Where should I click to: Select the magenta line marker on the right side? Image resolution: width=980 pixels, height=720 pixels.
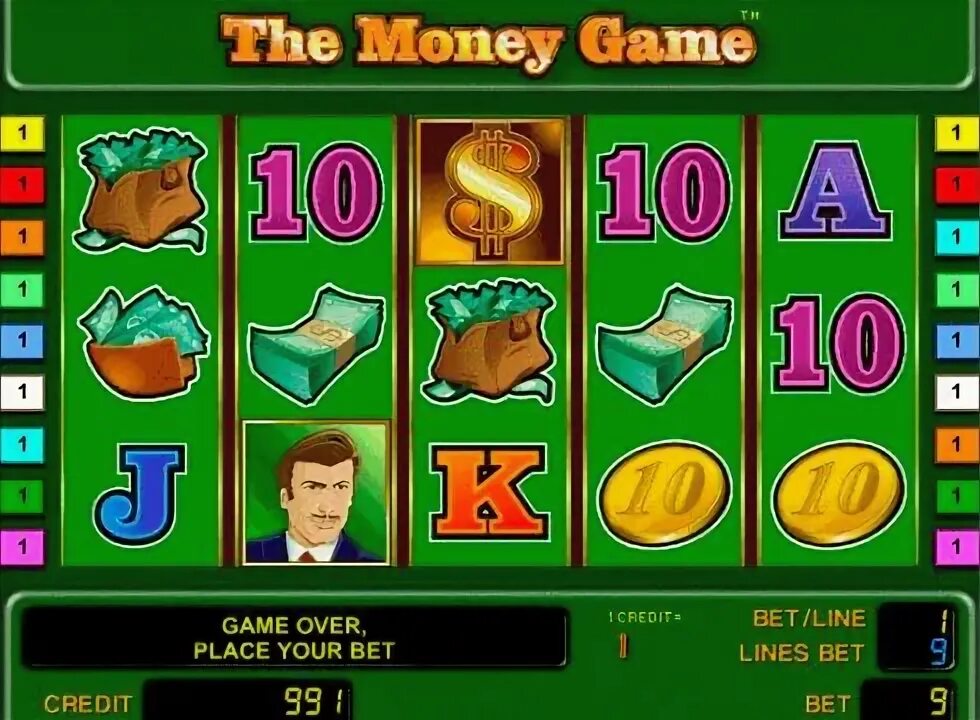(957, 548)
